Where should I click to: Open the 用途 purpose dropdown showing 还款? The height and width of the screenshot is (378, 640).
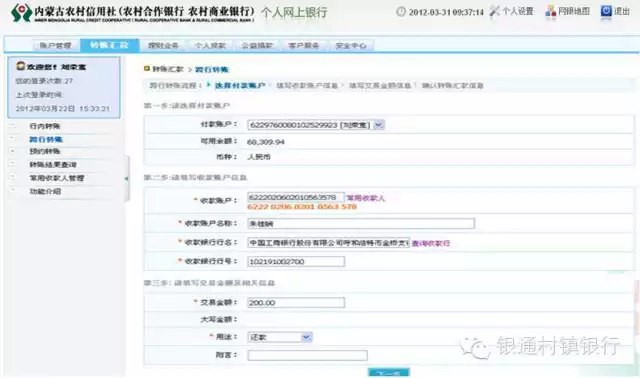coord(307,337)
